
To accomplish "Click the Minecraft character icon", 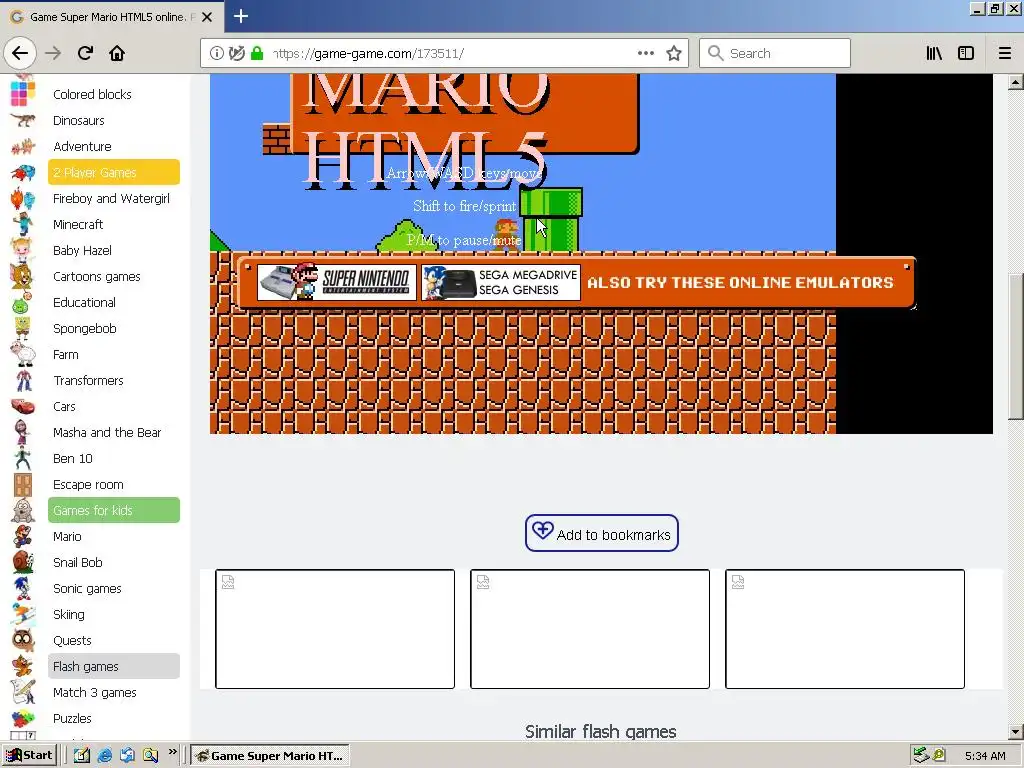I will [23, 224].
